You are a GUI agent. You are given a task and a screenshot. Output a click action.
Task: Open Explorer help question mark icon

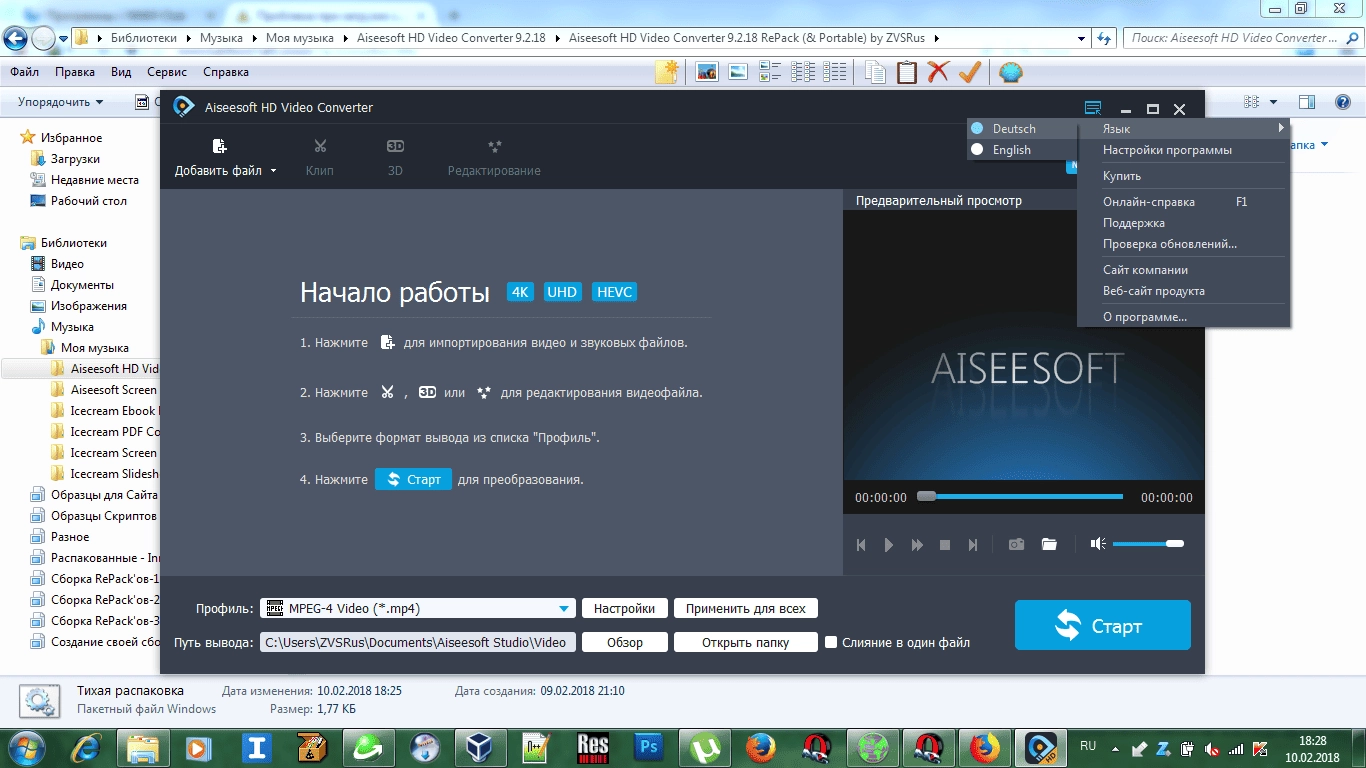tap(1343, 102)
